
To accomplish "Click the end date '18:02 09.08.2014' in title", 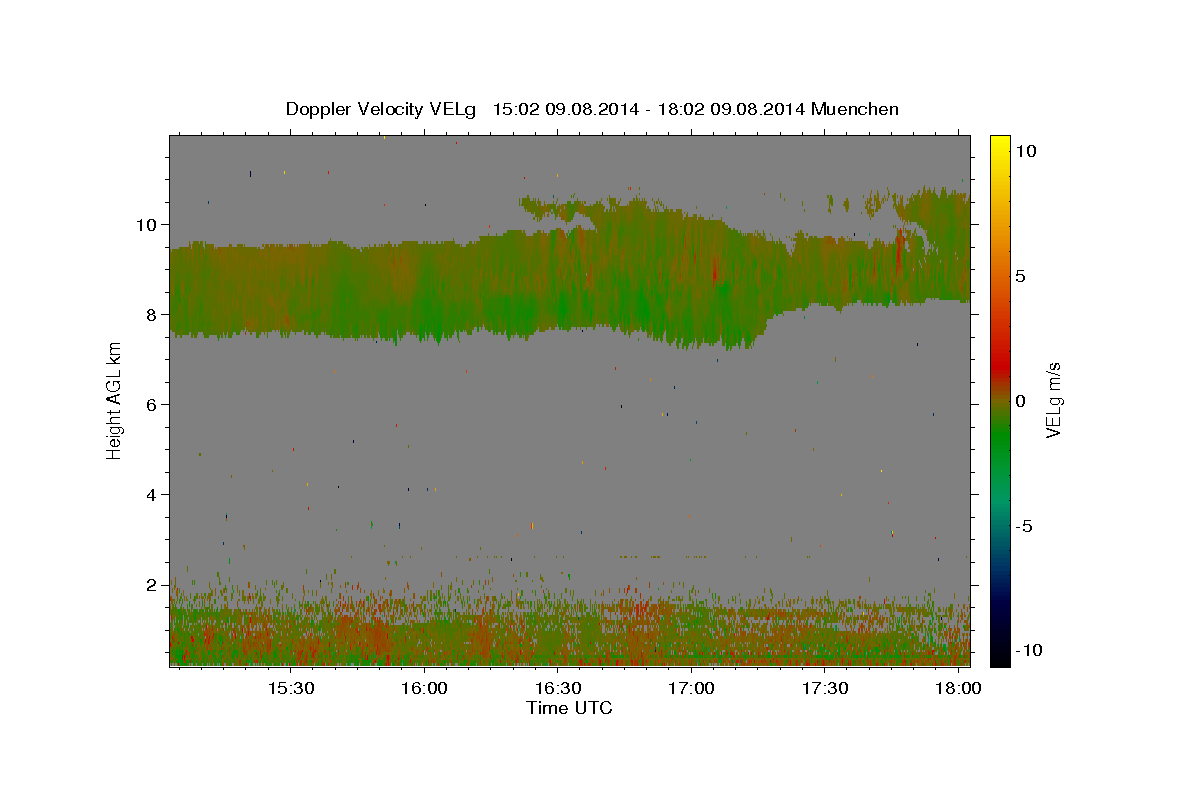I will coord(731,109).
